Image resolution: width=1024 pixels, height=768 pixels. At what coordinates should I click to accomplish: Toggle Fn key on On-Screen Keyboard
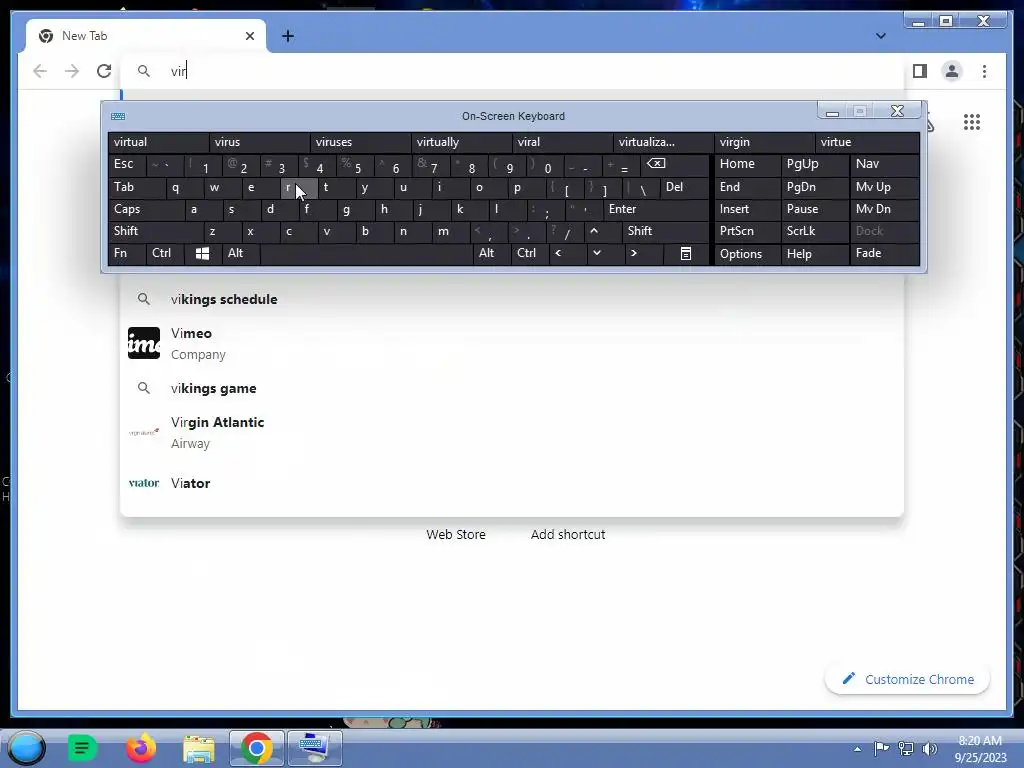click(127, 253)
